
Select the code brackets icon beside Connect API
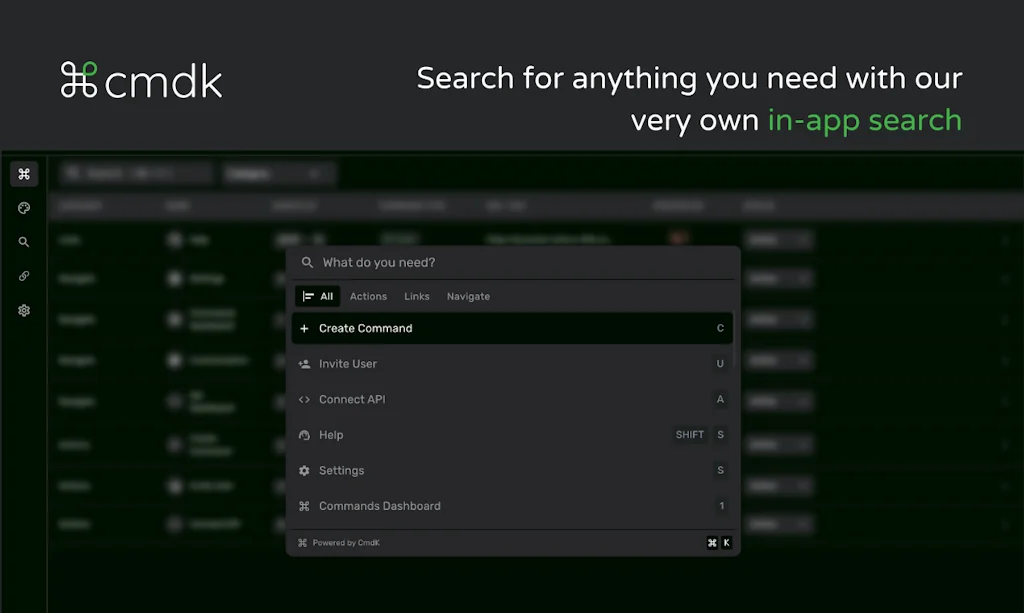(x=305, y=399)
